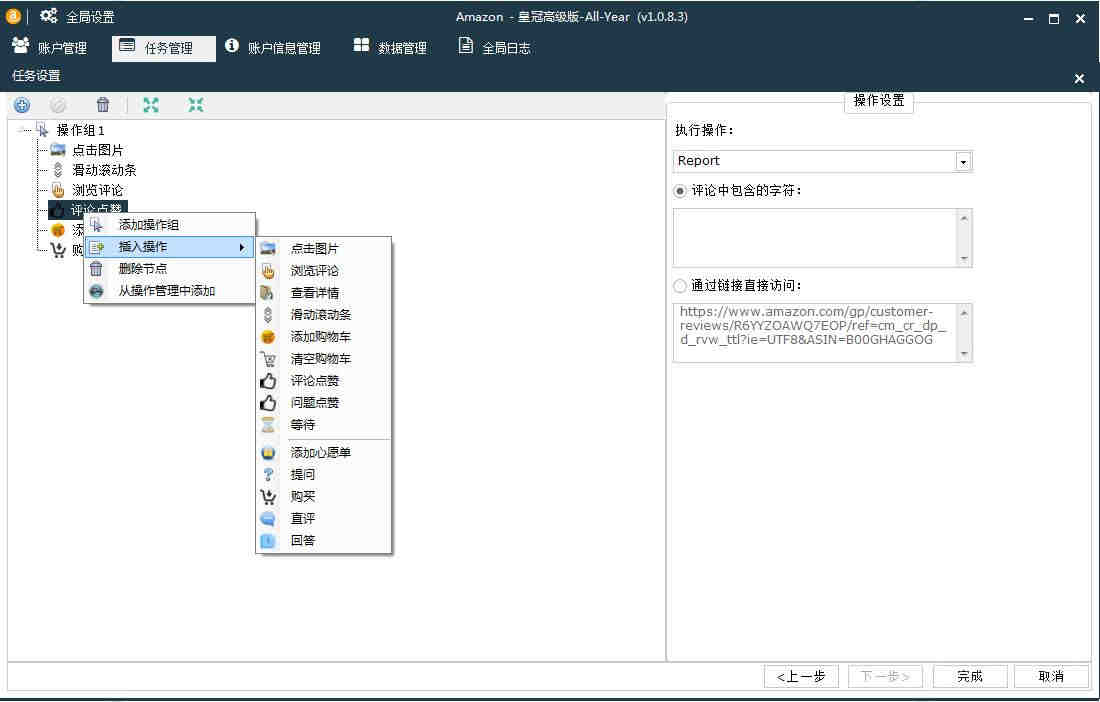This screenshot has height=702, width=1100.
Task: Expand 插入操作 submenu arrow
Action: 242,247
